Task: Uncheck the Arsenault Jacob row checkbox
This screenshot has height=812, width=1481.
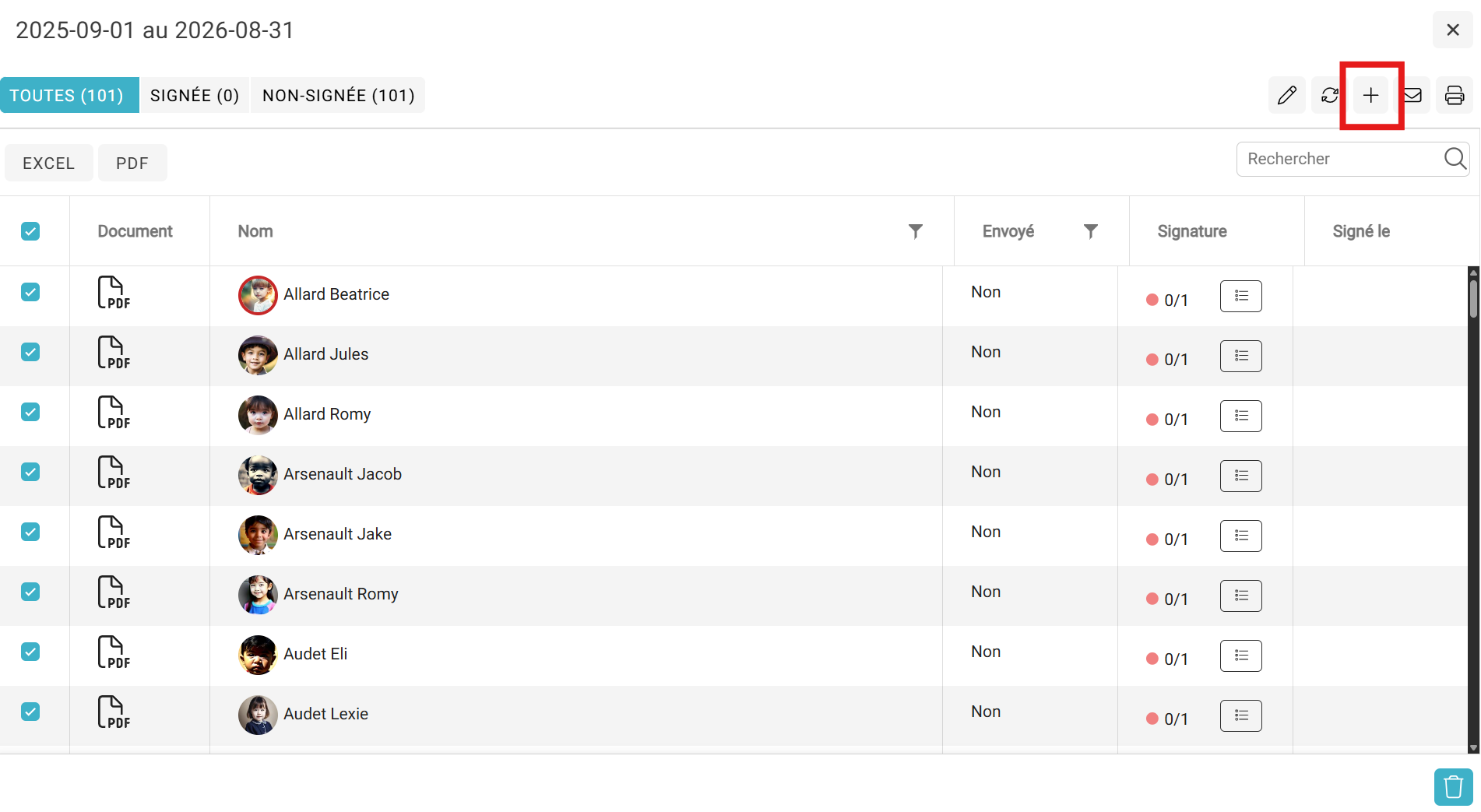Action: tap(30, 472)
